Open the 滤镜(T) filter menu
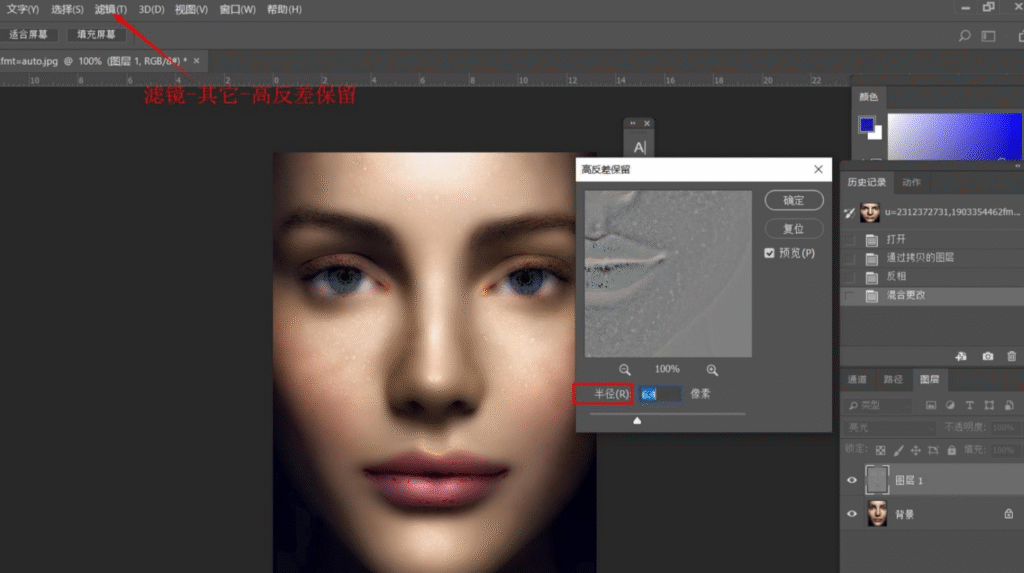Viewport: 1024px width, 573px height. [x=110, y=10]
